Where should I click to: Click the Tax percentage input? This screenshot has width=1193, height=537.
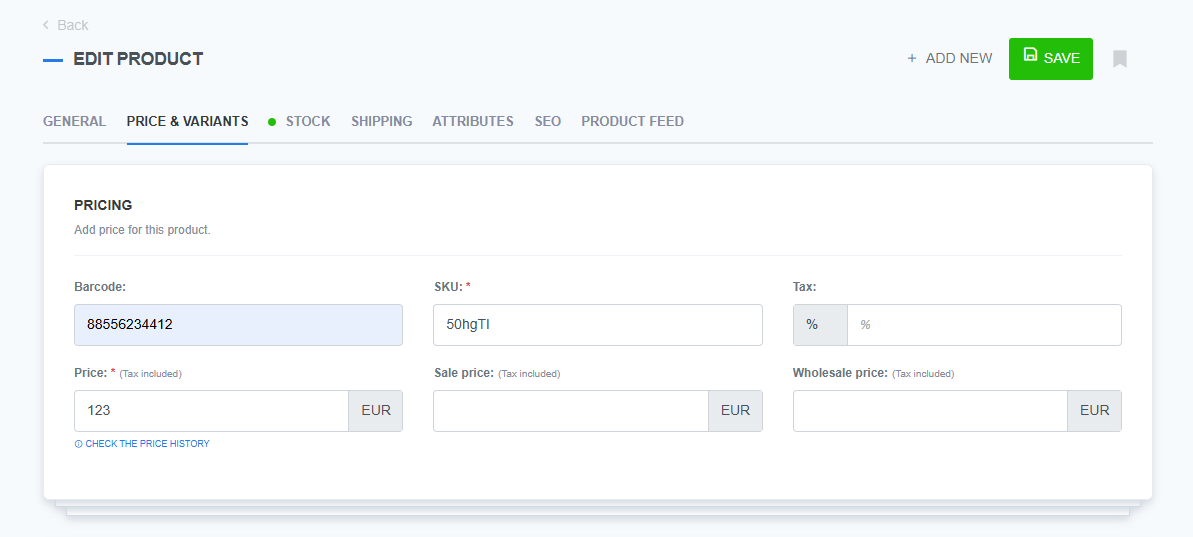click(x=984, y=325)
